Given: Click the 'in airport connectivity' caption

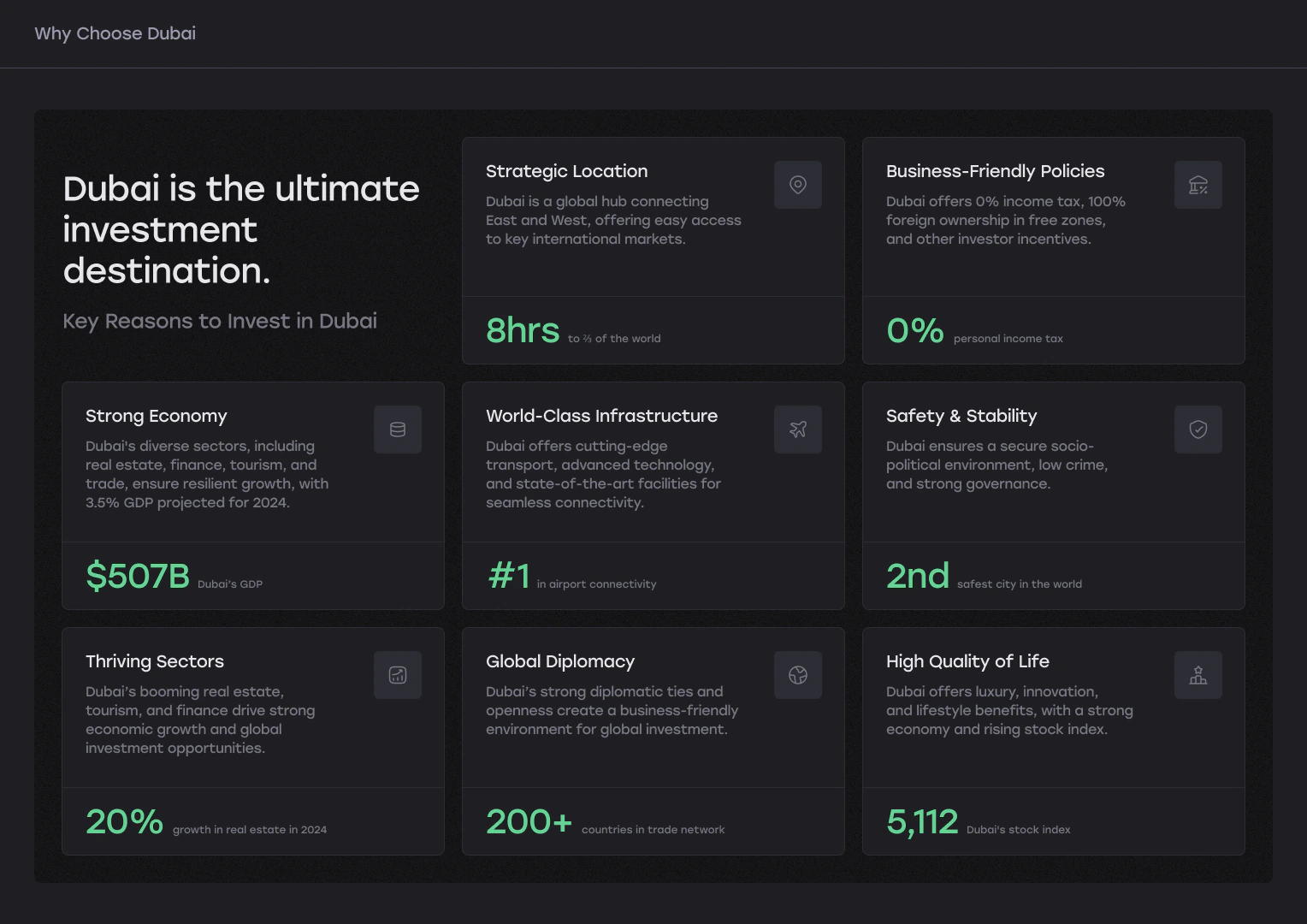Looking at the screenshot, I should coord(597,584).
